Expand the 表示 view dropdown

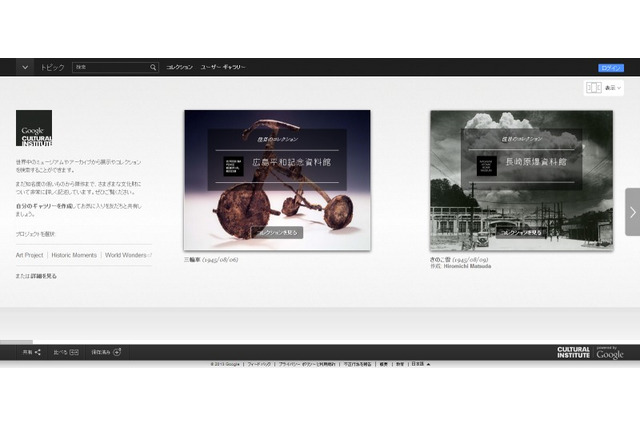(614, 88)
